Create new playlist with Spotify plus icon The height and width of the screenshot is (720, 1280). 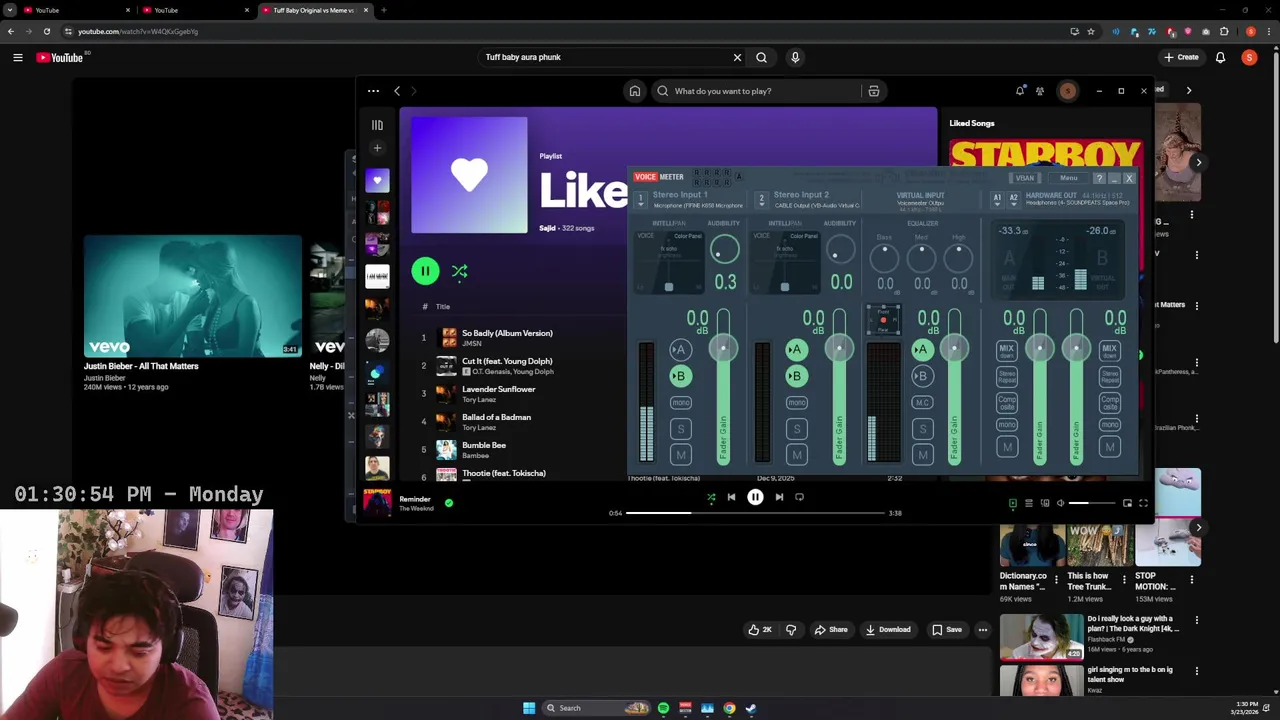point(377,148)
